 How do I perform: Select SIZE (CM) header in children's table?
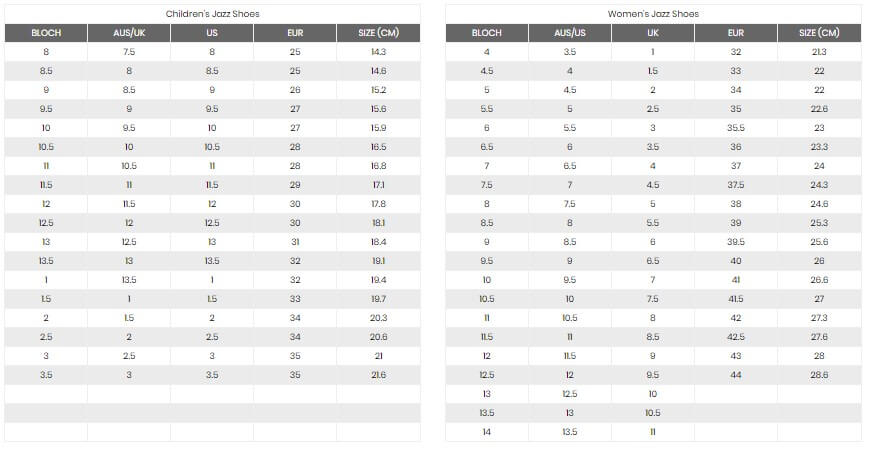tap(379, 33)
